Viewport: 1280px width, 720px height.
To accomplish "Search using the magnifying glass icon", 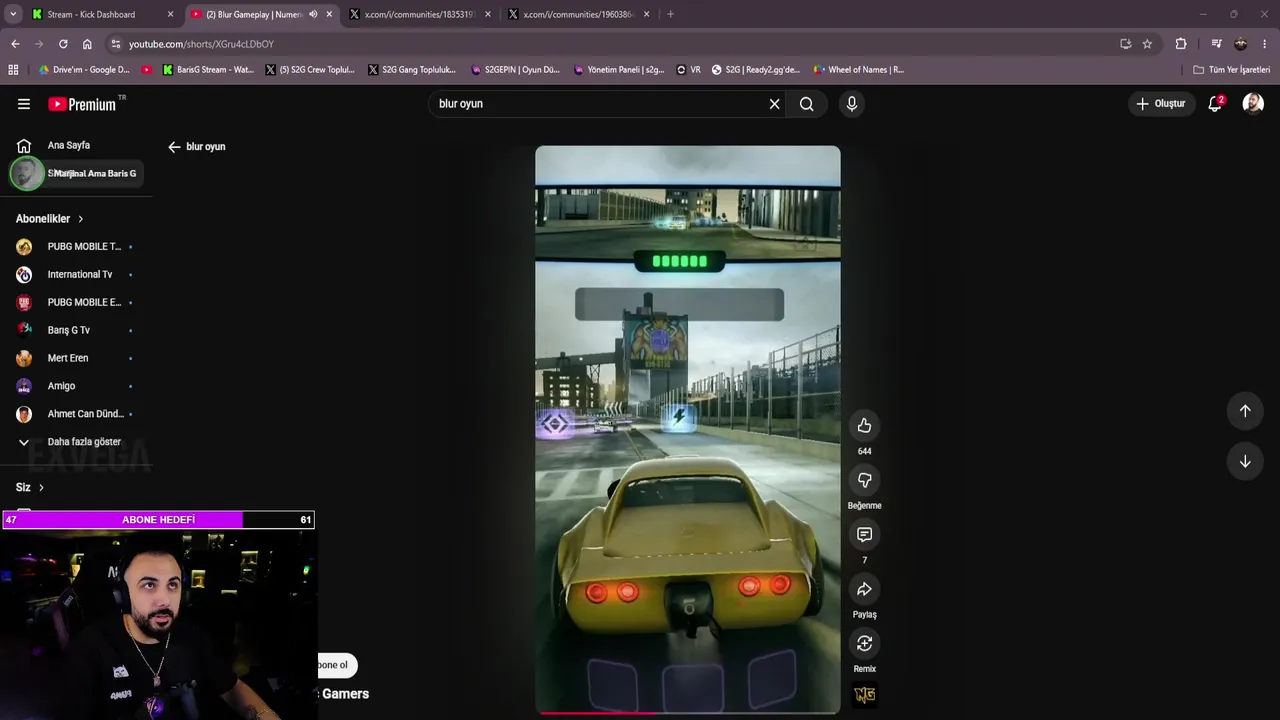I will click(x=806, y=104).
